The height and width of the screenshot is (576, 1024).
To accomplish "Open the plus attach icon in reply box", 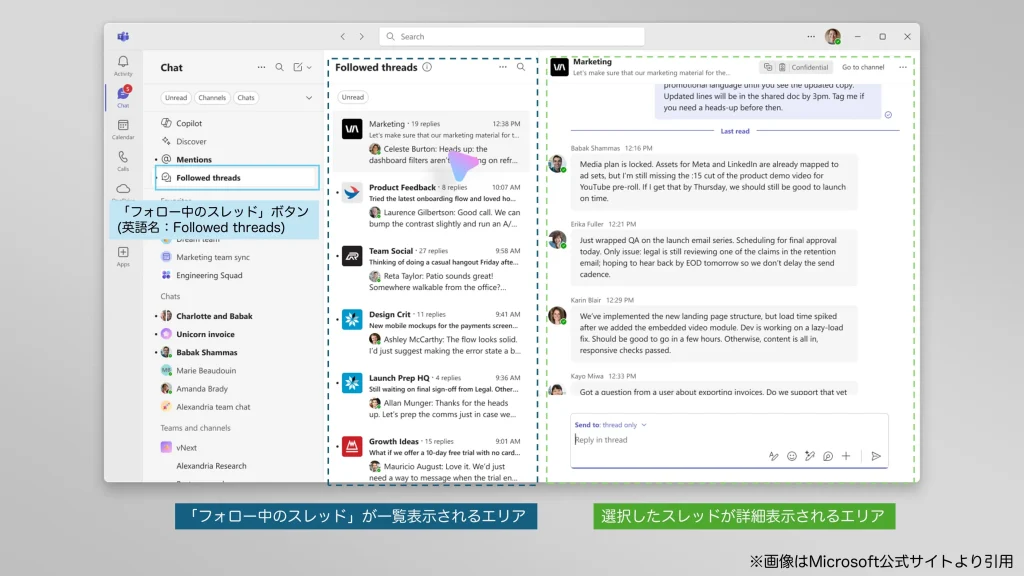I will [x=846, y=456].
